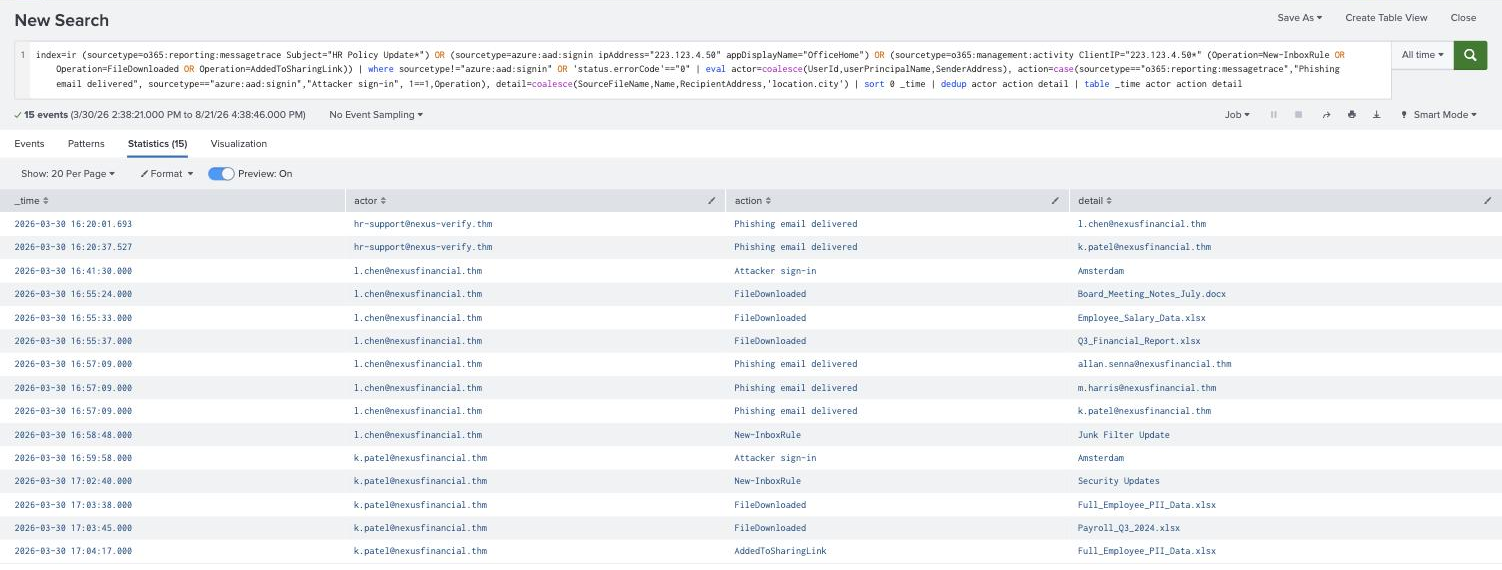Viewport: 1502px width, 570px height.
Task: Switch to the Patterns tab
Action: 86,144
